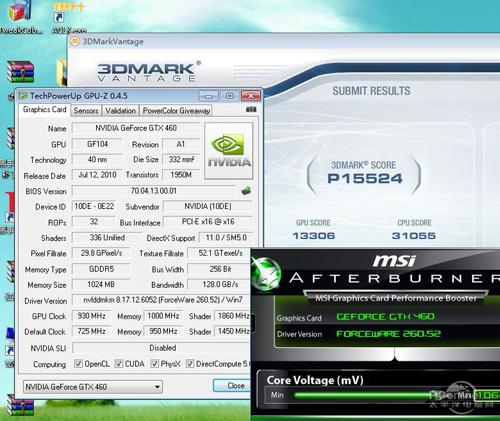Click the Core Voltage value box in Afterburner
This screenshot has width=500, height=421.
[487, 395]
